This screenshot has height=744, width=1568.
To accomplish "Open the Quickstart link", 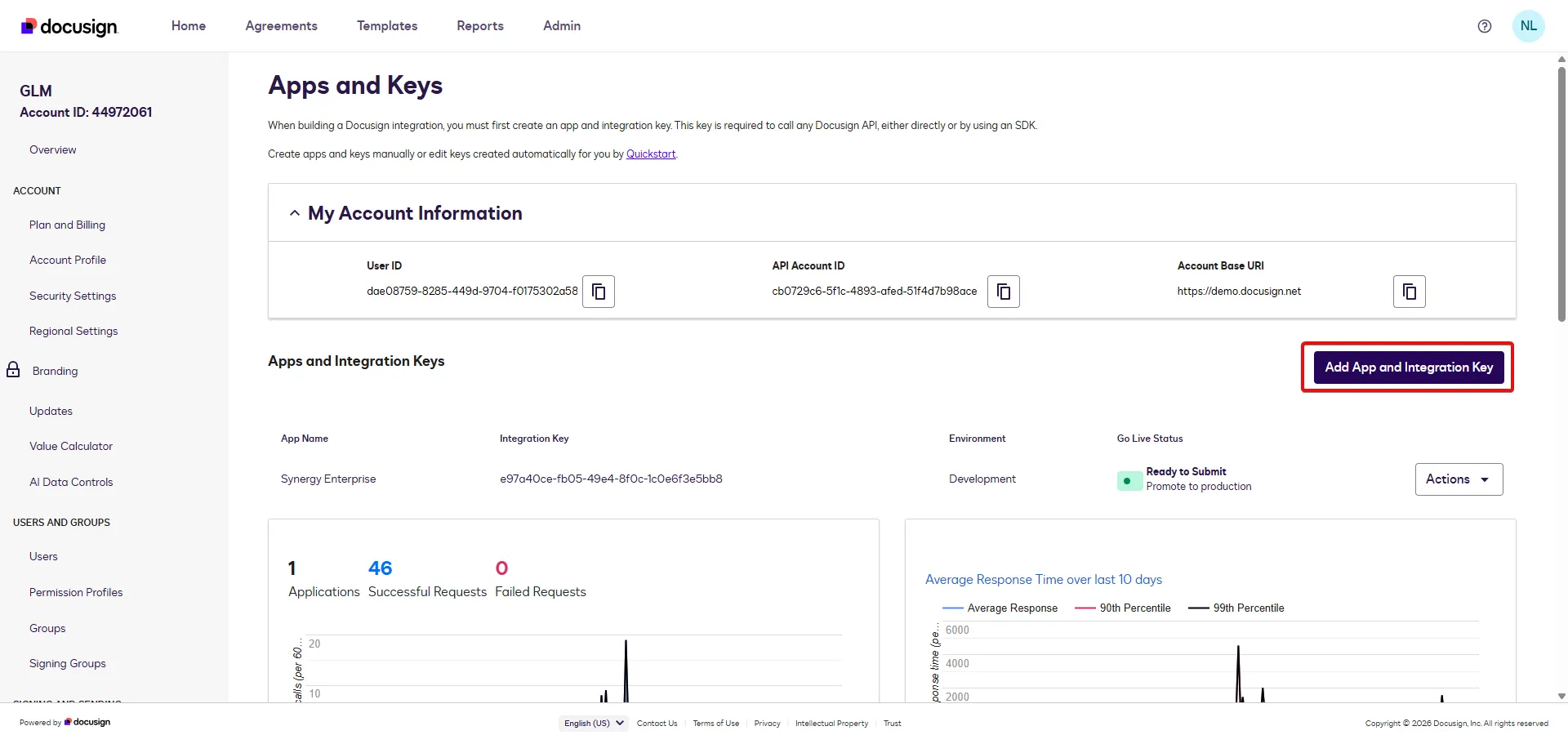I will tap(651, 154).
